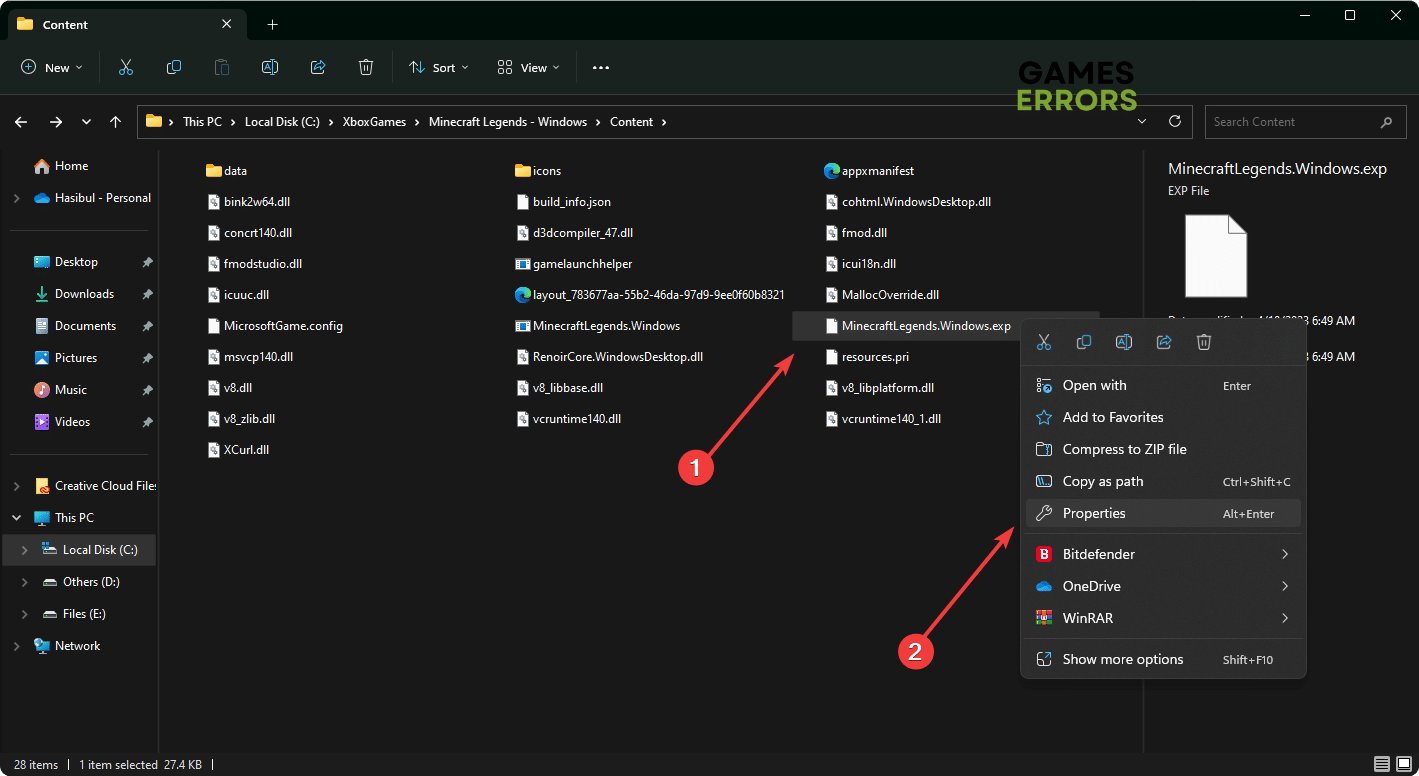The width and height of the screenshot is (1419, 776).
Task: Click the Rename icon in the context menu
Action: 1124,342
